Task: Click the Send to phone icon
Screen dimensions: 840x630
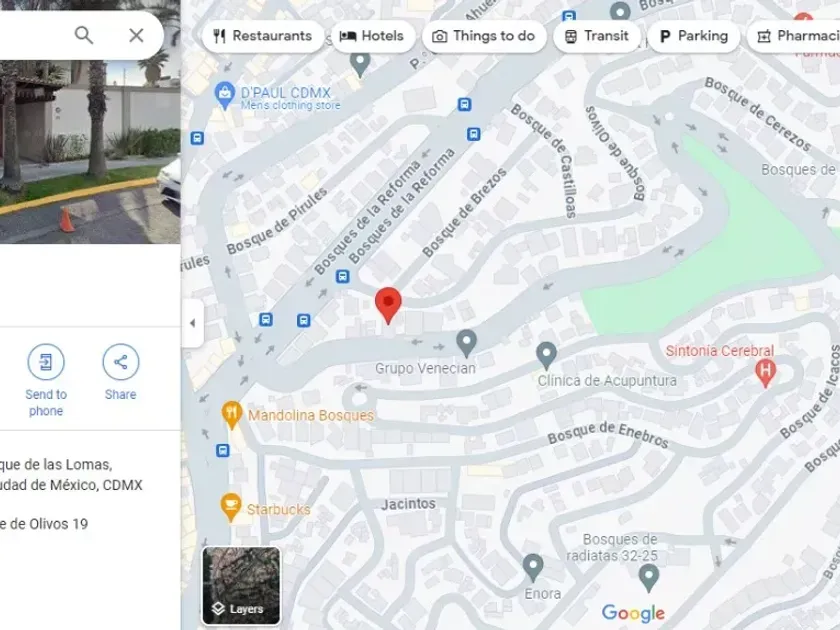Action: (46, 362)
